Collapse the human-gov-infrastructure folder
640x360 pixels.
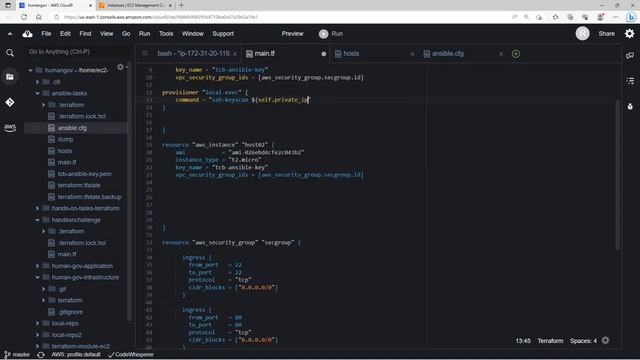pyautogui.click(x=38, y=277)
